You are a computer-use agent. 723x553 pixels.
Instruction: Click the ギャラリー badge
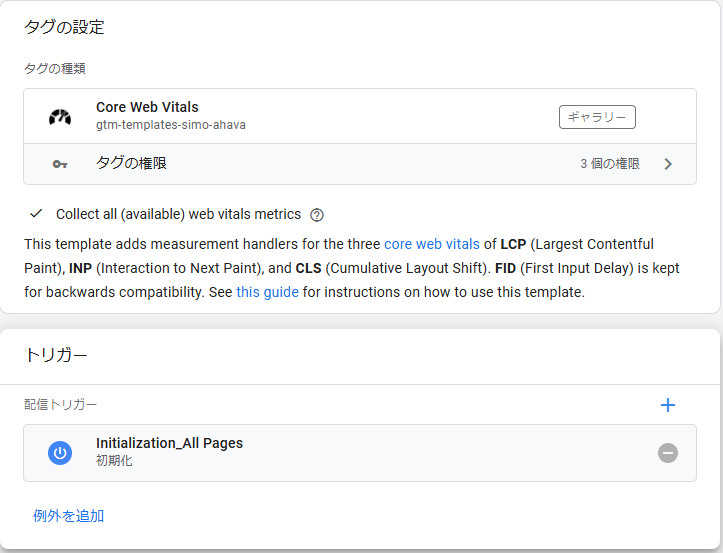click(597, 117)
